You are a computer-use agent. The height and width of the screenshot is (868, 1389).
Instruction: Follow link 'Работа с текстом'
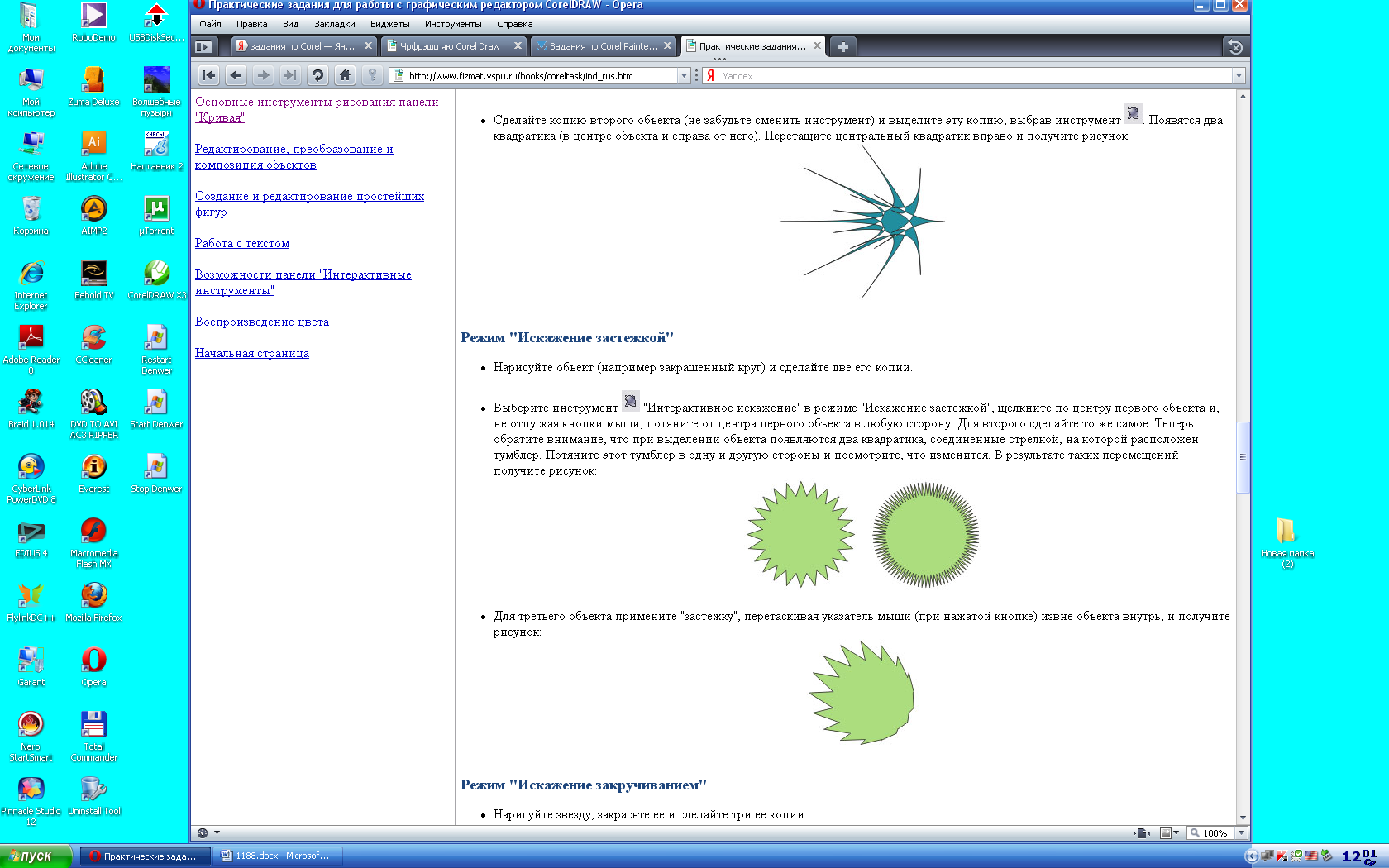click(x=242, y=244)
